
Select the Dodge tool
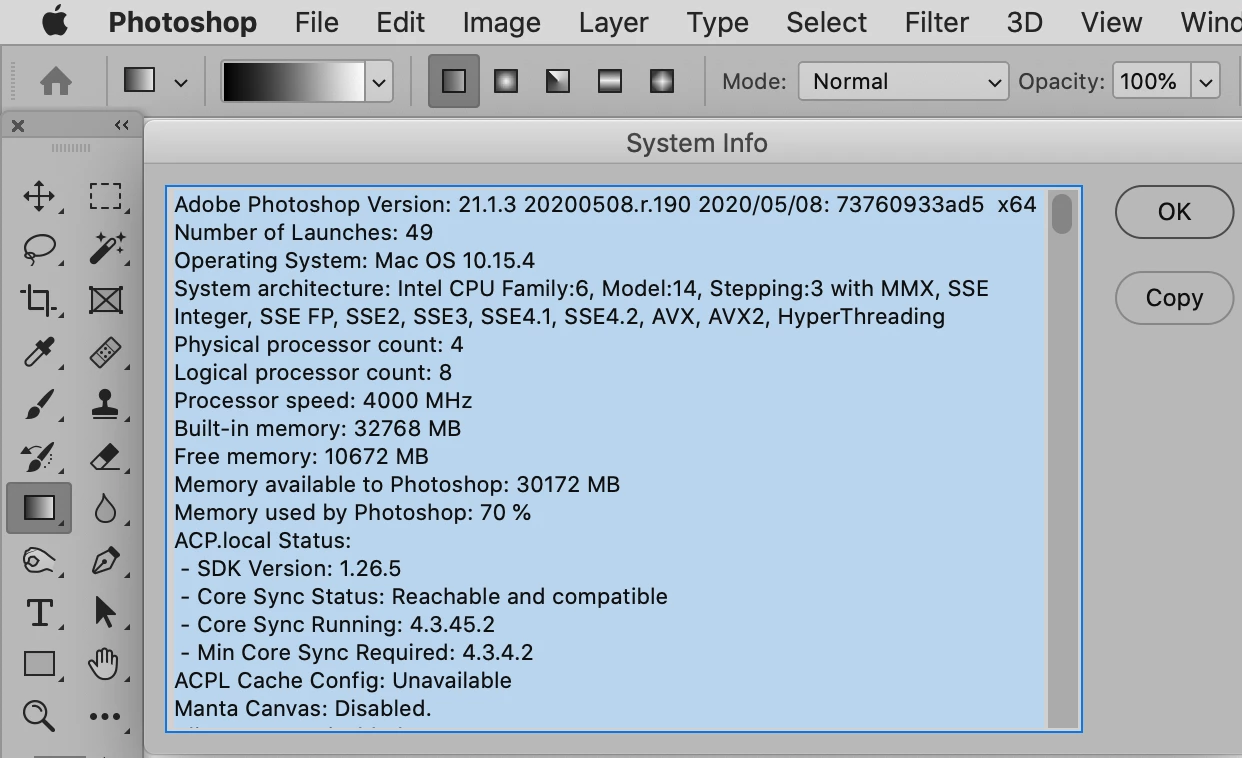click(x=39, y=561)
